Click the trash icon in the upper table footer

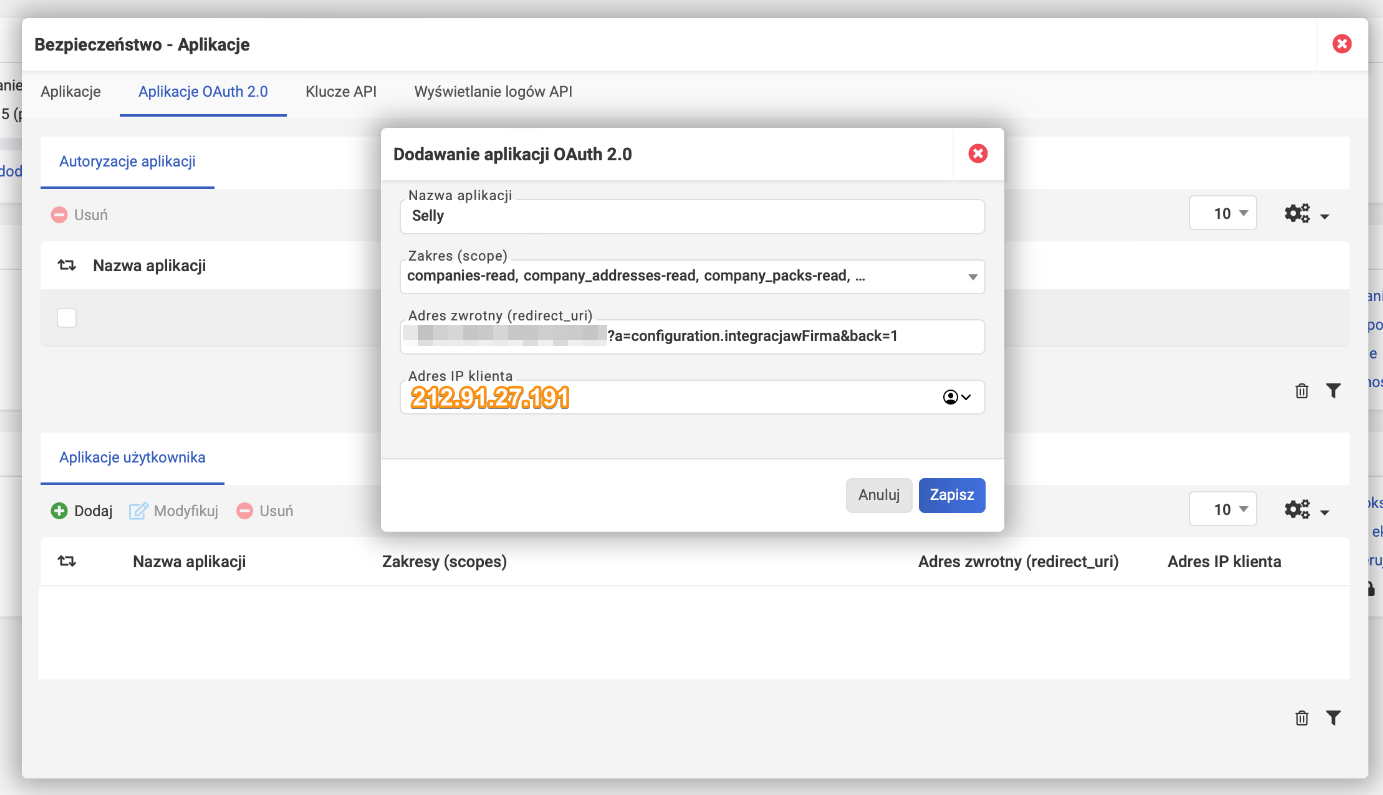(x=1301, y=391)
